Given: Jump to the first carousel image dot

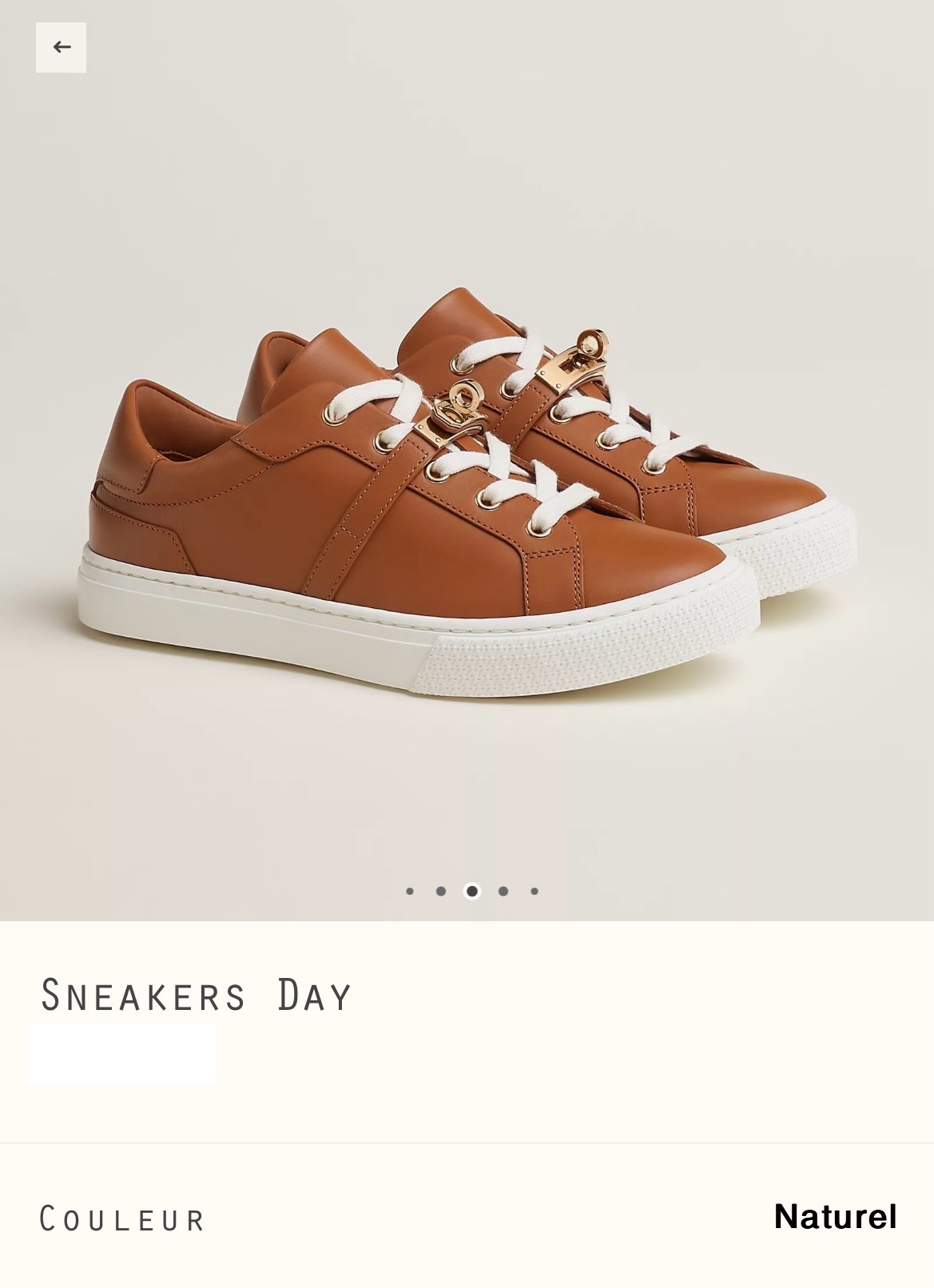Looking at the screenshot, I should (410, 891).
